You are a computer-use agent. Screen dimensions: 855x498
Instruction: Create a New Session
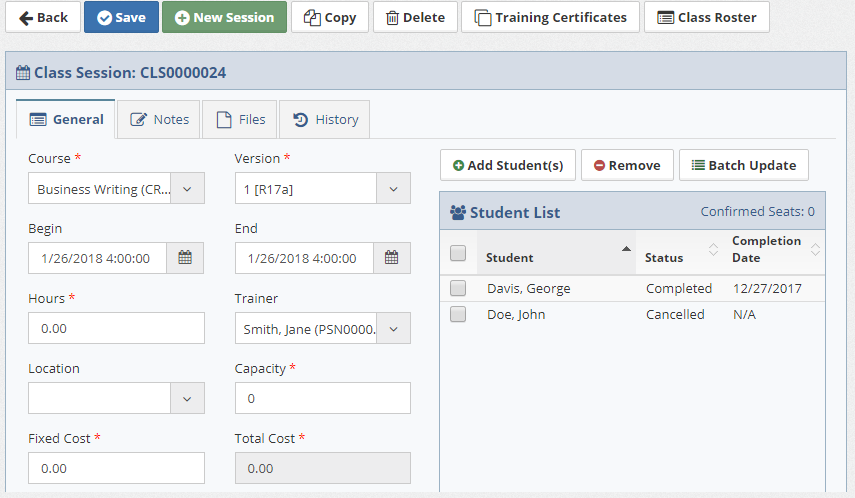click(224, 17)
